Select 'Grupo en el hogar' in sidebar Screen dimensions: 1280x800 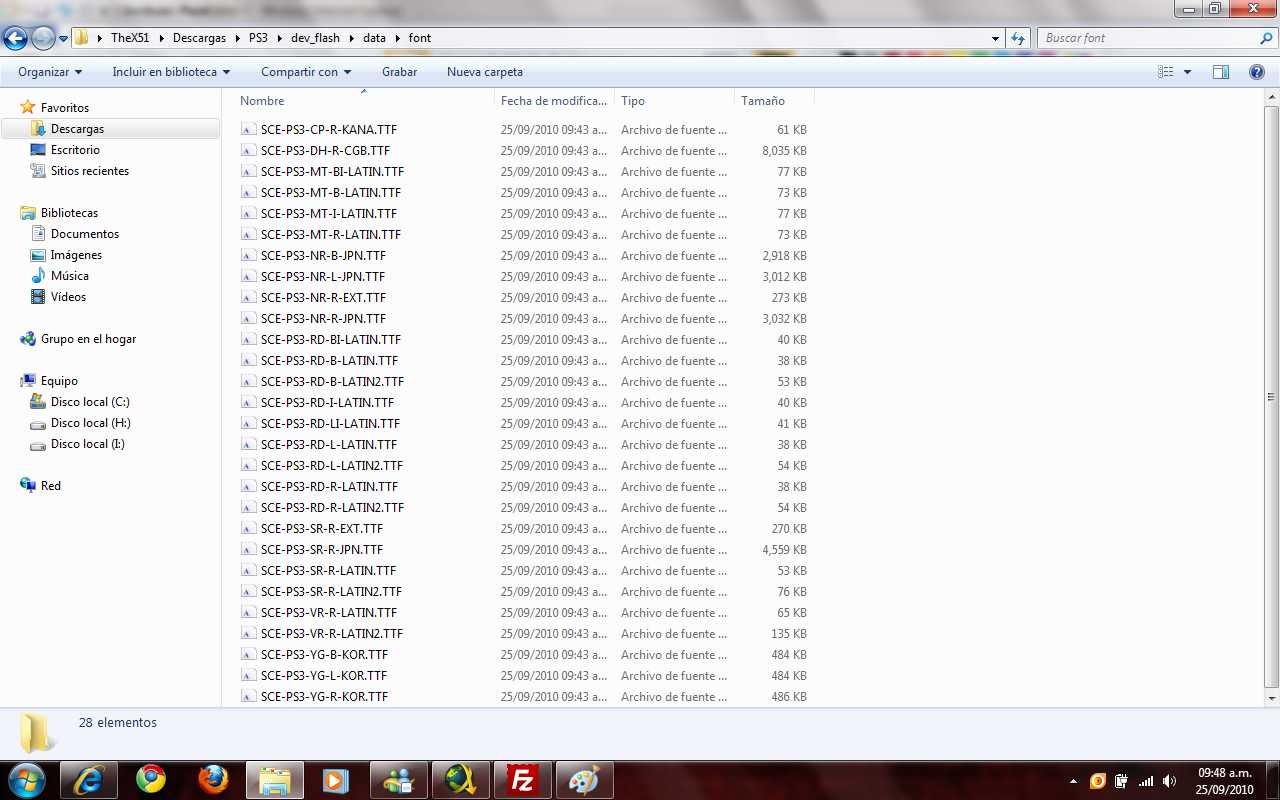coord(88,339)
